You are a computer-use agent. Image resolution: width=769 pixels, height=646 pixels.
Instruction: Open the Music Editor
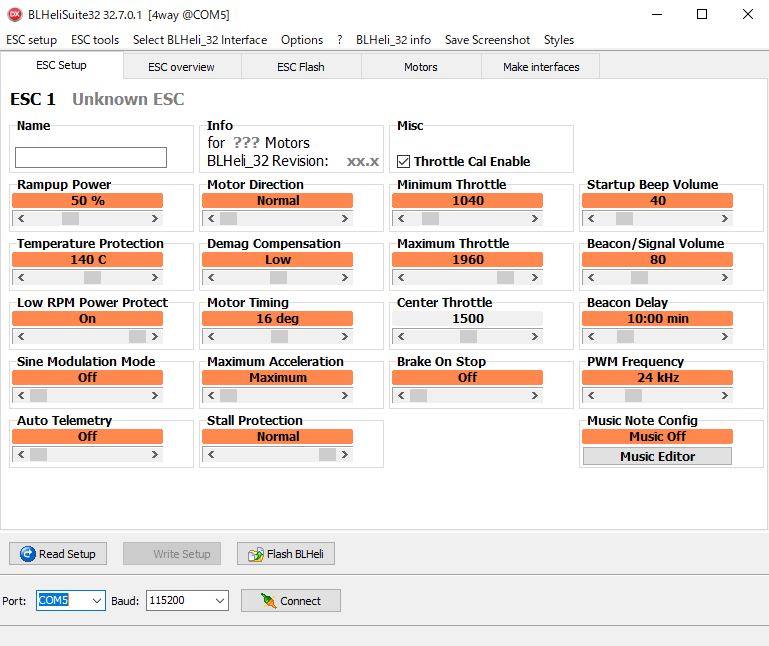(x=657, y=456)
